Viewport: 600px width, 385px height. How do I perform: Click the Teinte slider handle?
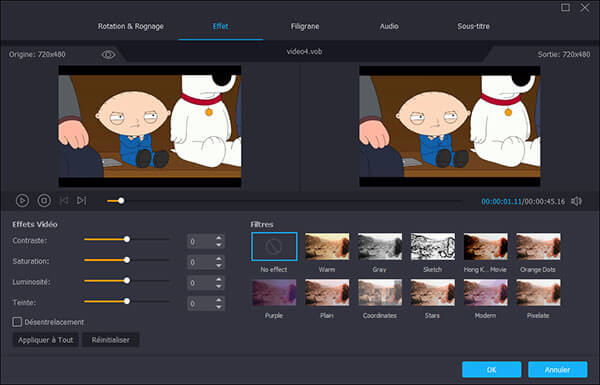point(127,301)
